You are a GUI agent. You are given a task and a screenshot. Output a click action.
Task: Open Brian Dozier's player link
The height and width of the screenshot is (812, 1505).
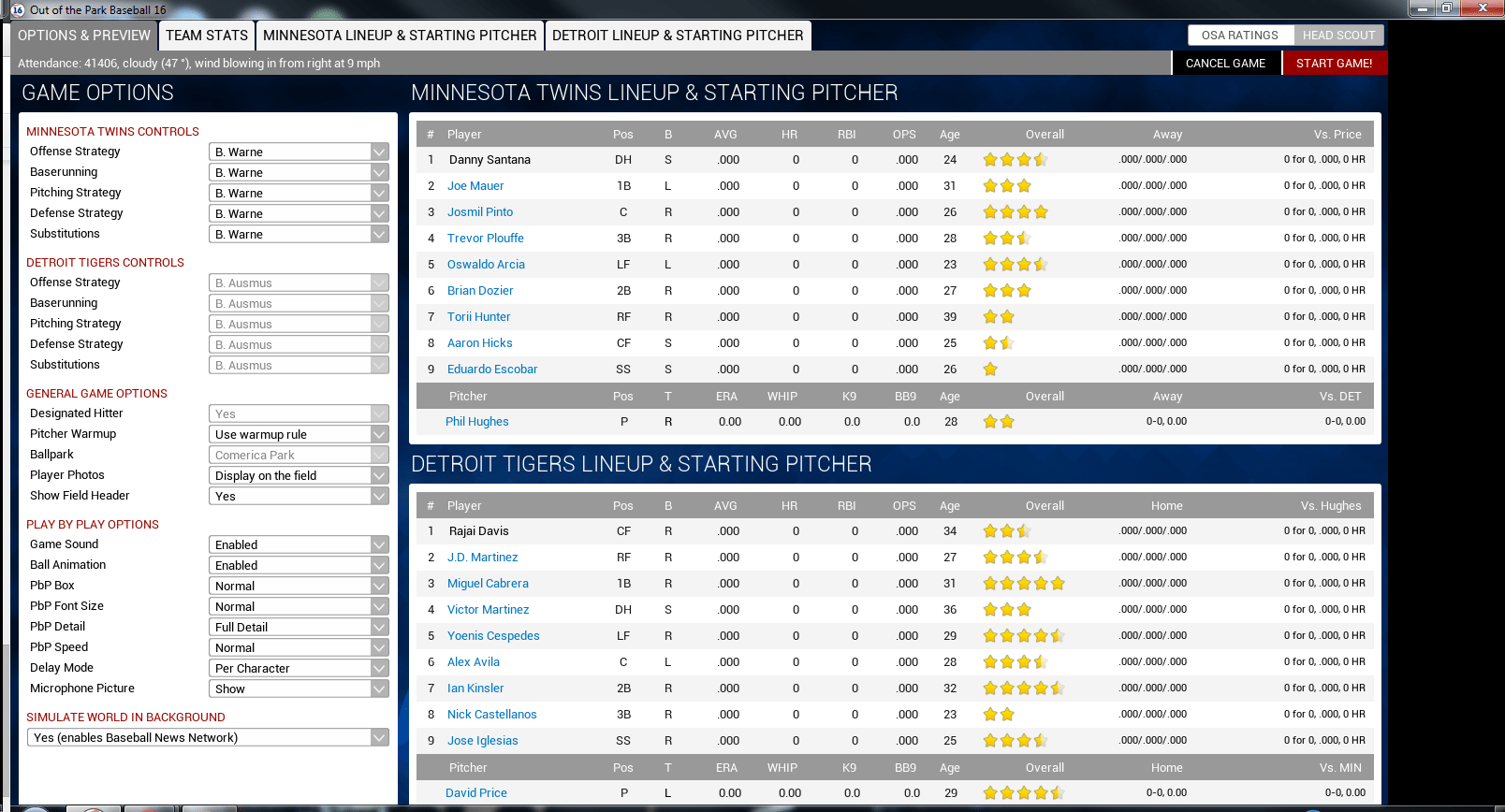(480, 291)
